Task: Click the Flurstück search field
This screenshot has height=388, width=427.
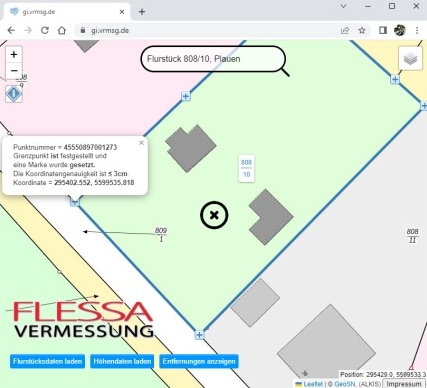Action: pos(213,59)
